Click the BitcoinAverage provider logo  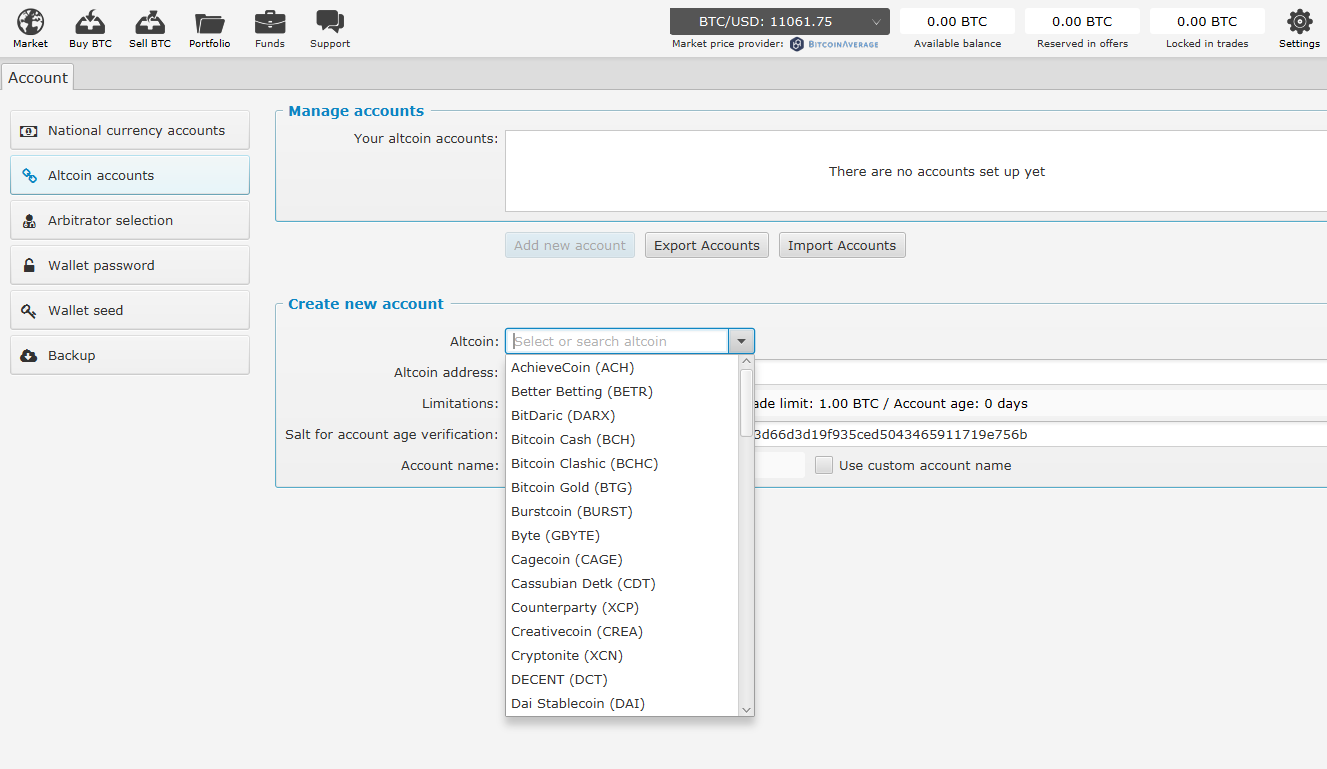pyautogui.click(x=834, y=44)
